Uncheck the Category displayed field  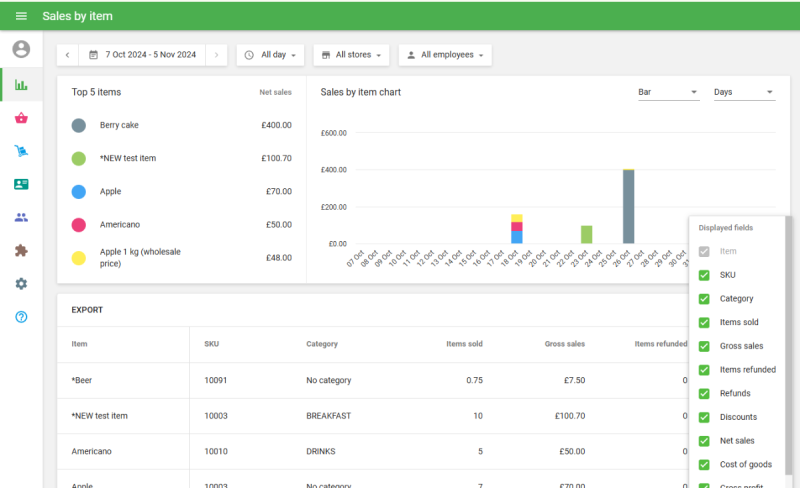click(705, 299)
